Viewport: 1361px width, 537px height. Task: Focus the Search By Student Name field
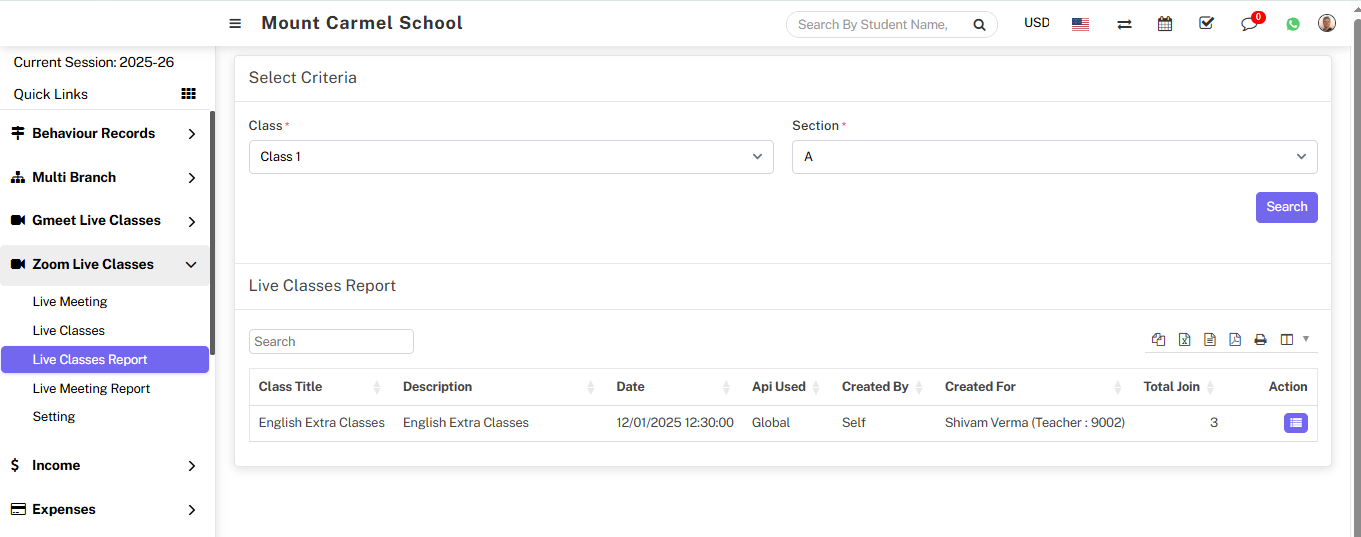[878, 24]
